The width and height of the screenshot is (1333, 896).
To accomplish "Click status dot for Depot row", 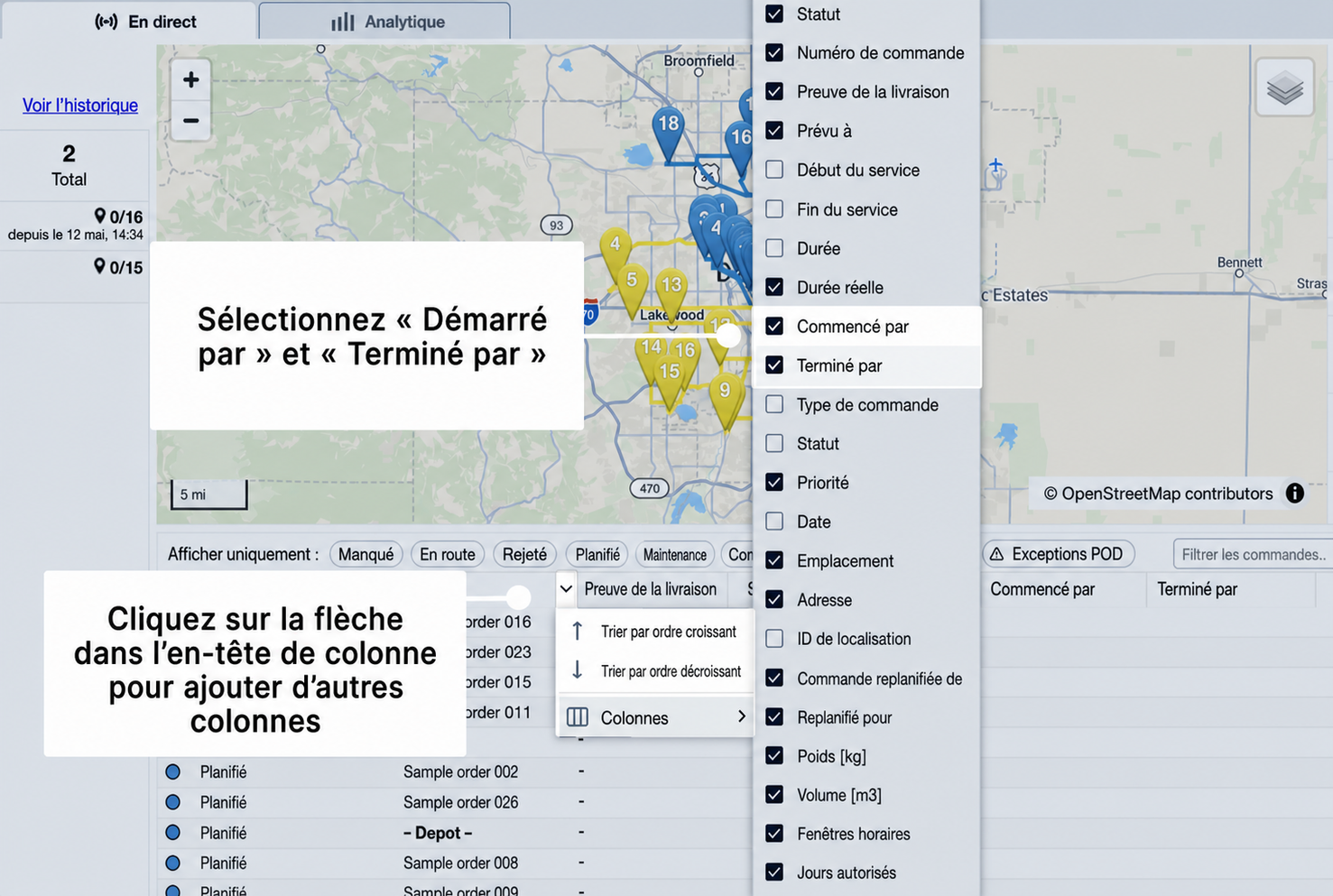I will (x=173, y=833).
